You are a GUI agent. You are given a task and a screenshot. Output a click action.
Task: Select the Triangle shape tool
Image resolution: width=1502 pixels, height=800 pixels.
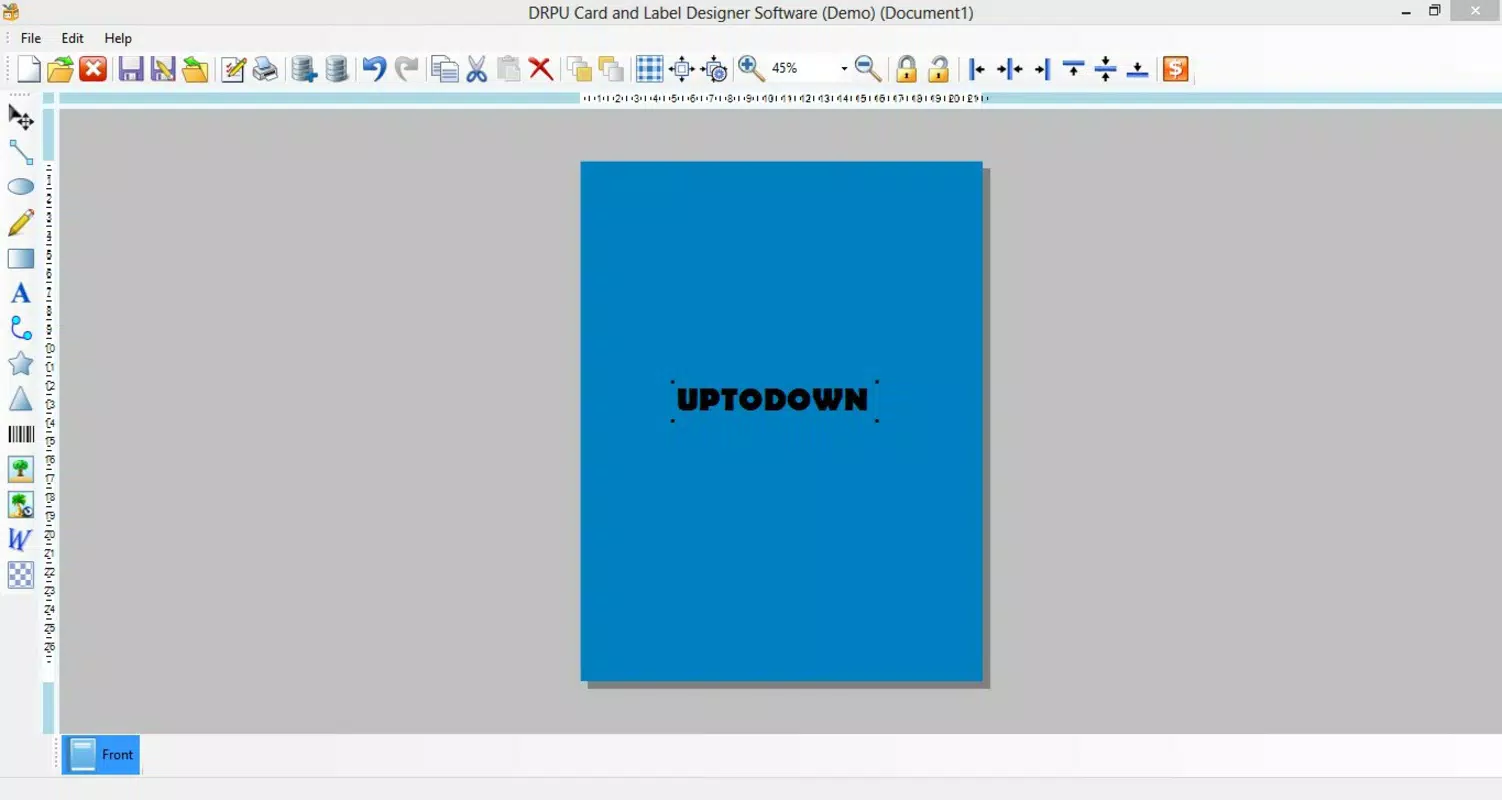point(21,399)
